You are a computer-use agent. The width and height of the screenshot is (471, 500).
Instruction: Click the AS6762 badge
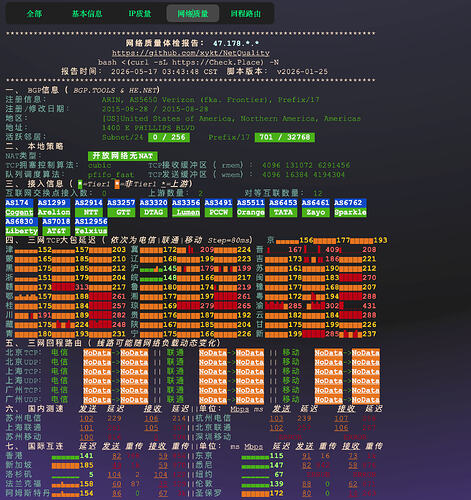point(350,203)
